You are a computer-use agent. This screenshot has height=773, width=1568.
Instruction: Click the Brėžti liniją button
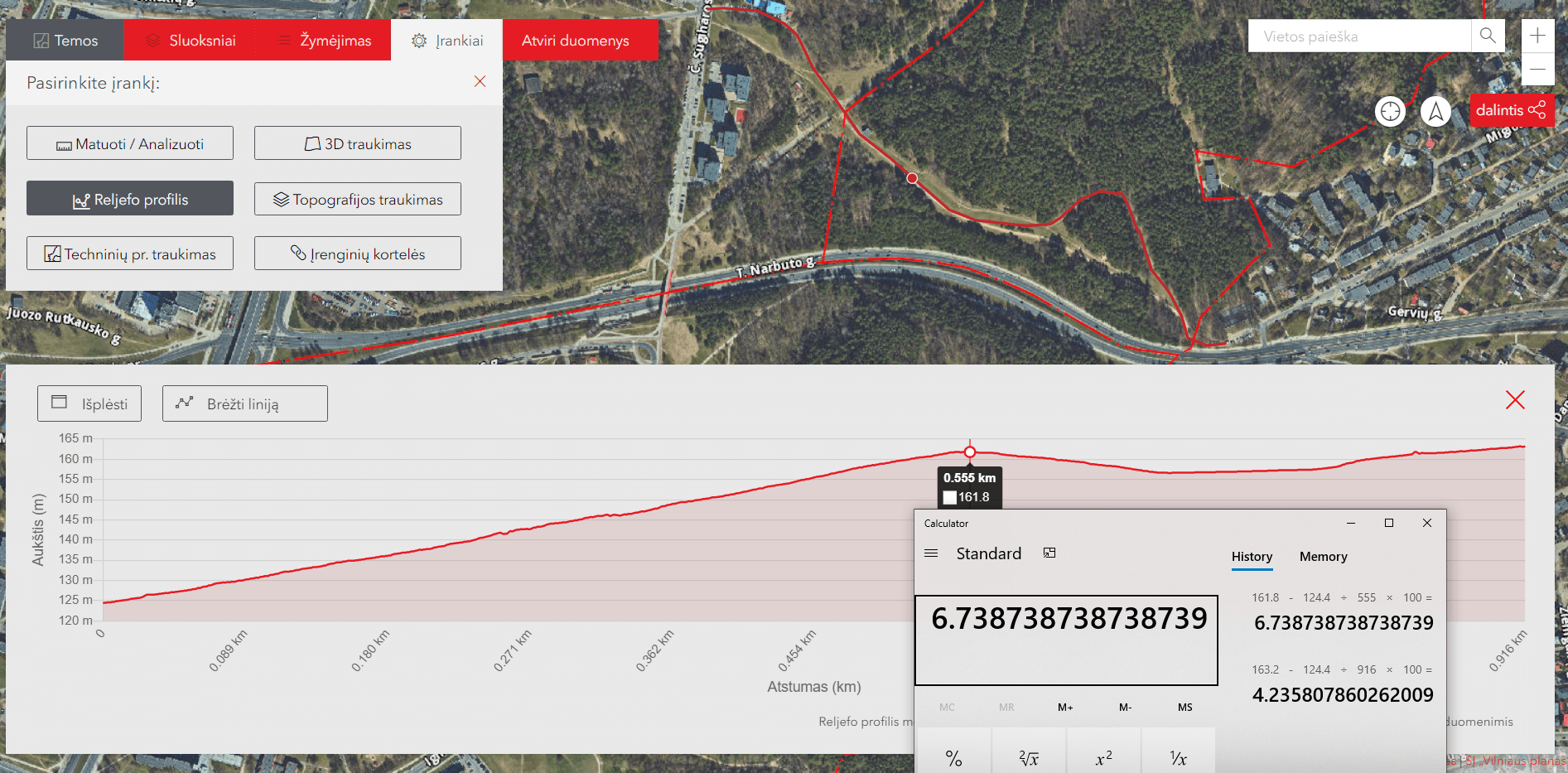pyautogui.click(x=245, y=403)
